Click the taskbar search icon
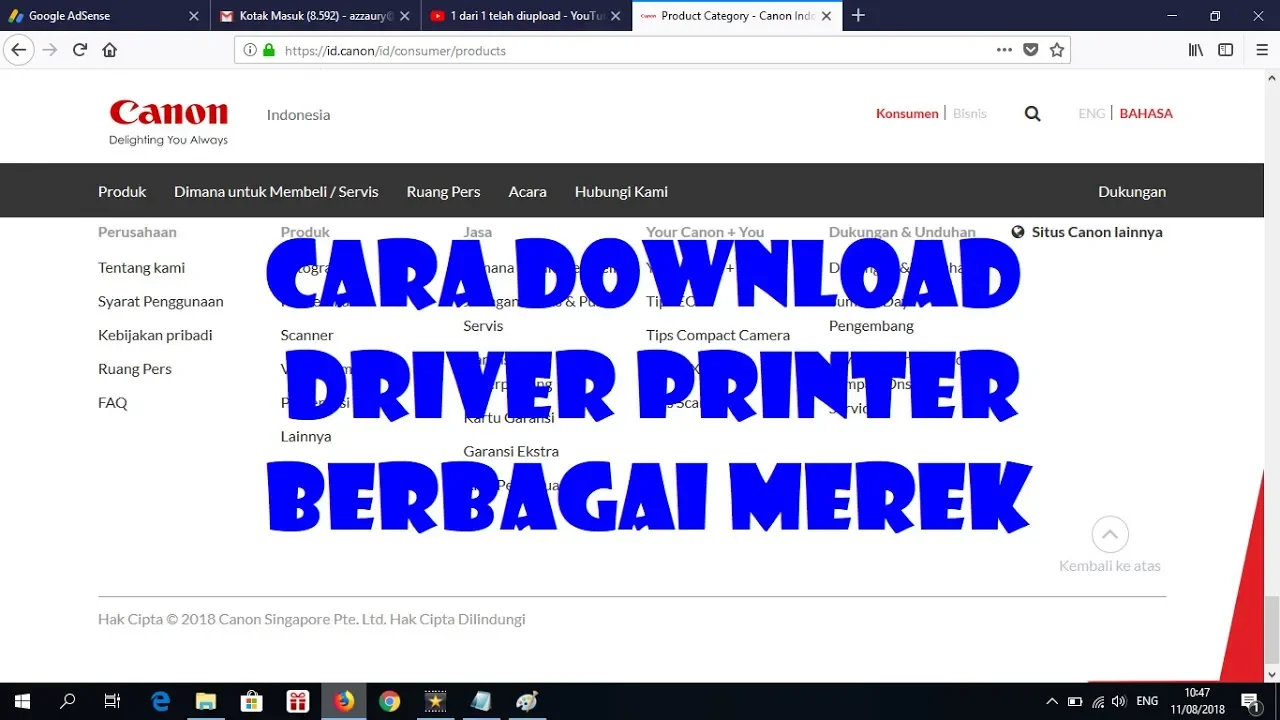 (x=67, y=701)
